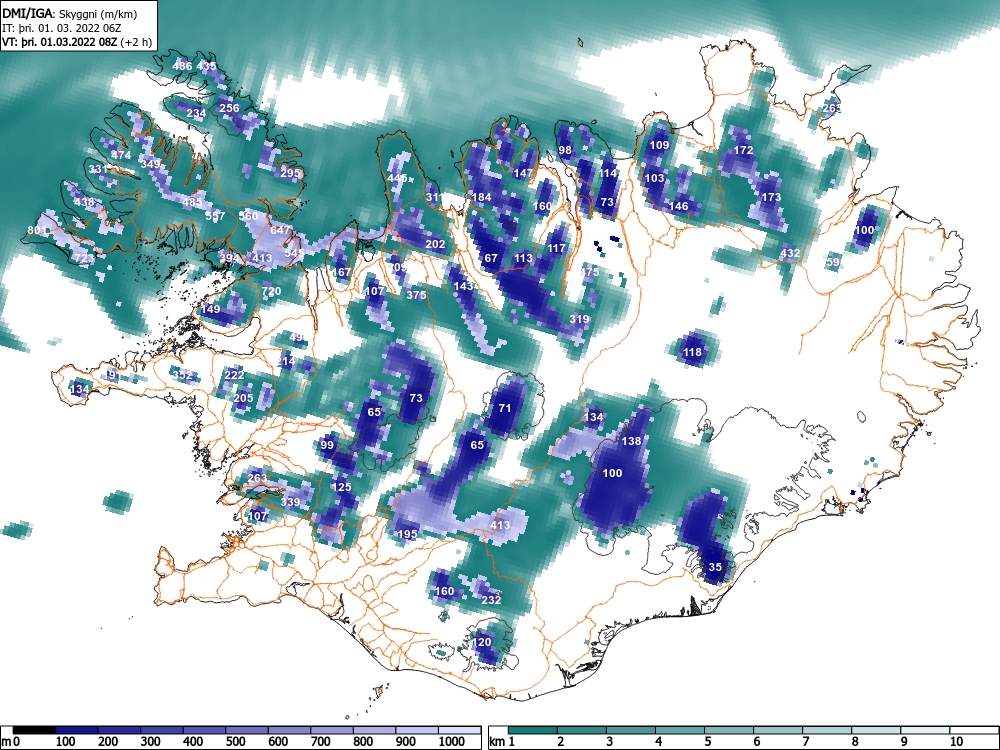Click visibility value 172
The width and height of the screenshot is (1000, 750).
coord(744,151)
